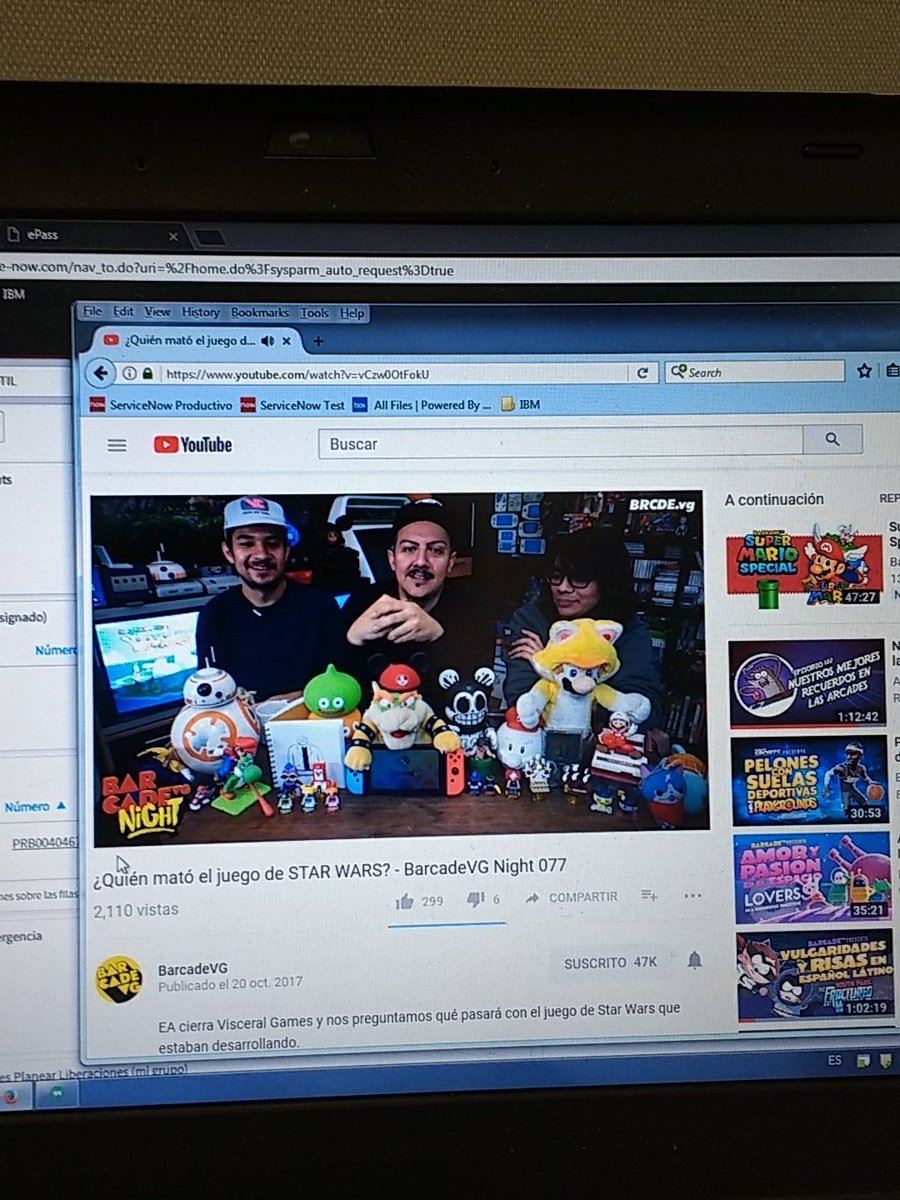
Task: Open the video's more actions menu
Action: (693, 895)
